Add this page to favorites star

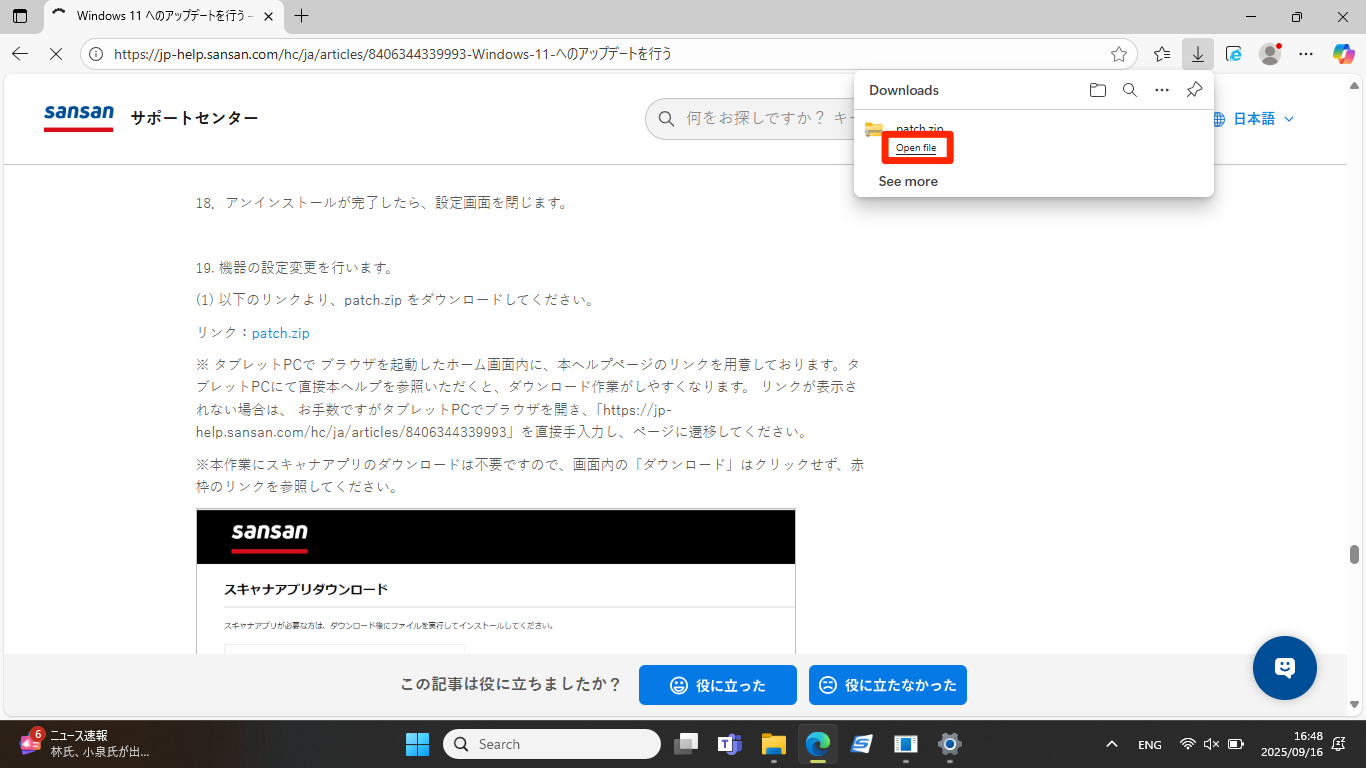[x=1119, y=54]
